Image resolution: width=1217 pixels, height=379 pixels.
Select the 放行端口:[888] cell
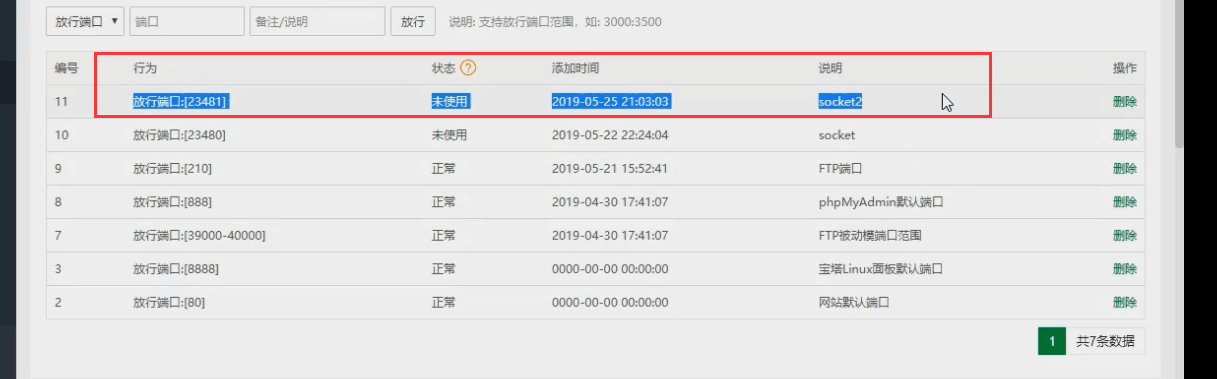point(172,201)
